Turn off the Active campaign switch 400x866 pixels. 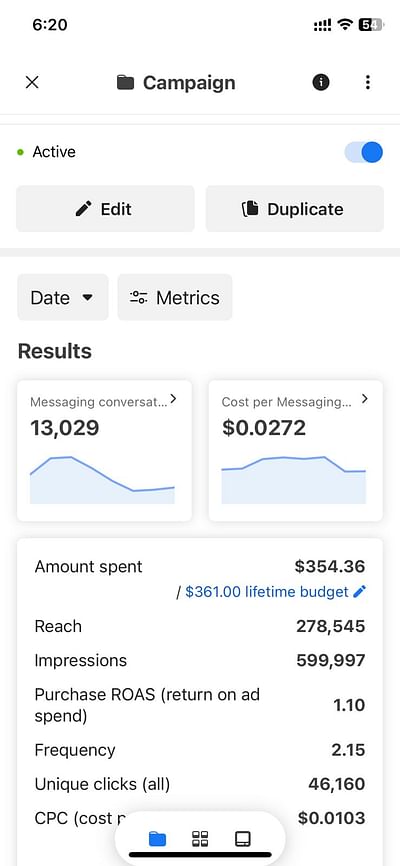[x=364, y=152]
